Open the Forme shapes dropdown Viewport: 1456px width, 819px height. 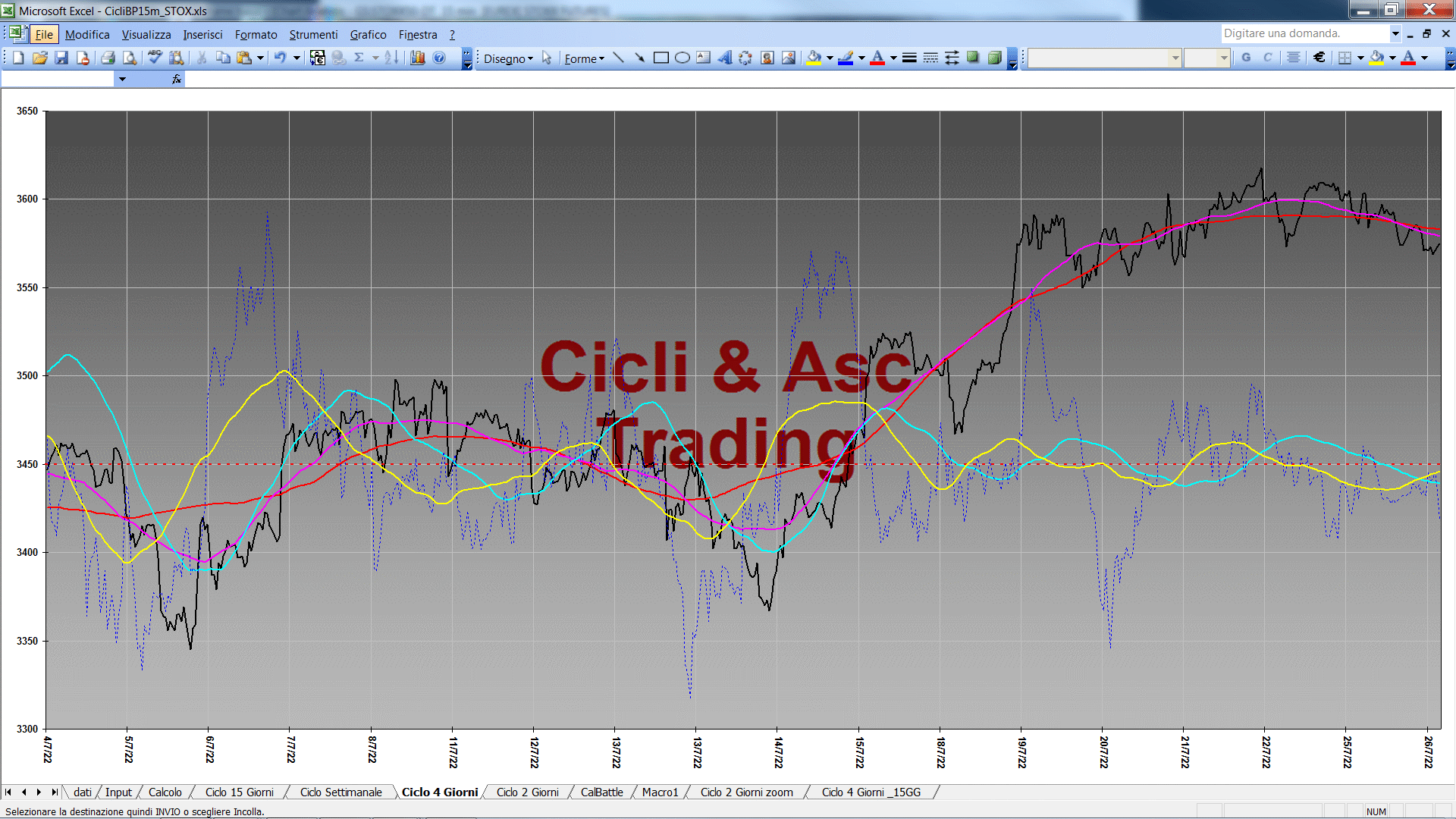[584, 58]
